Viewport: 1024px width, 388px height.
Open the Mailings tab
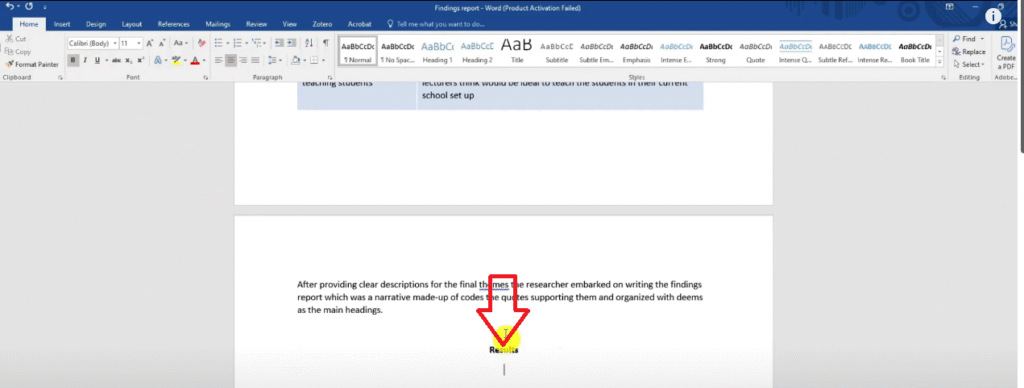tap(217, 24)
